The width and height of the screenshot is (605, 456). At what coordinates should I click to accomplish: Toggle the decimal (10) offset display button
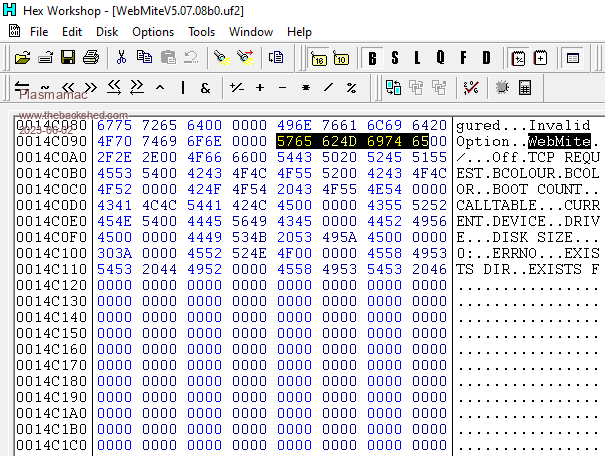pyautogui.click(x=341, y=58)
